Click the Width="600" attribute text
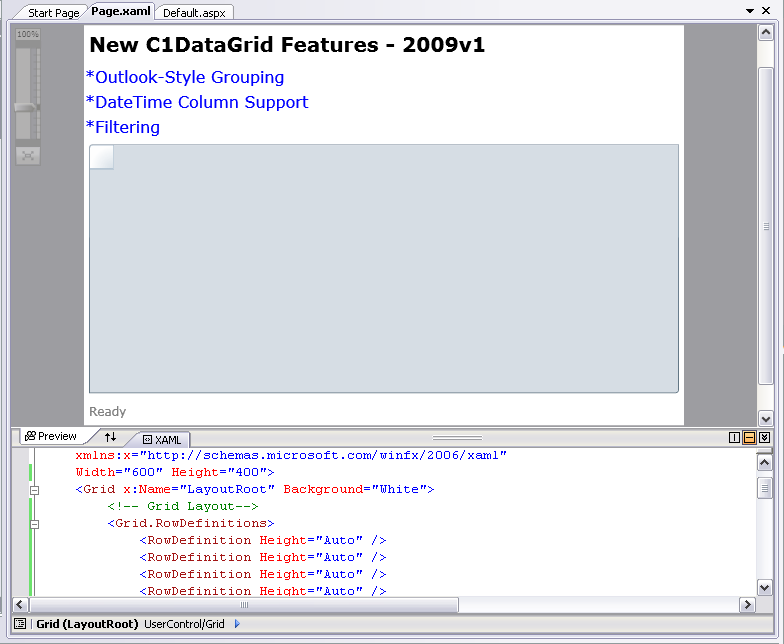 [119, 472]
